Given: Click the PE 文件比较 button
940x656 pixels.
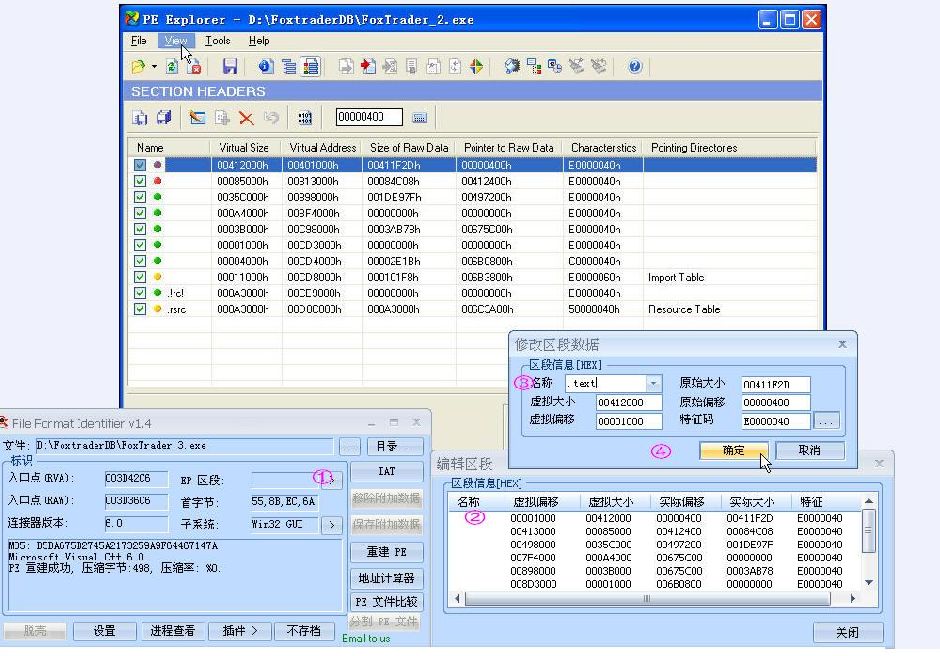Looking at the screenshot, I should pos(387,601).
